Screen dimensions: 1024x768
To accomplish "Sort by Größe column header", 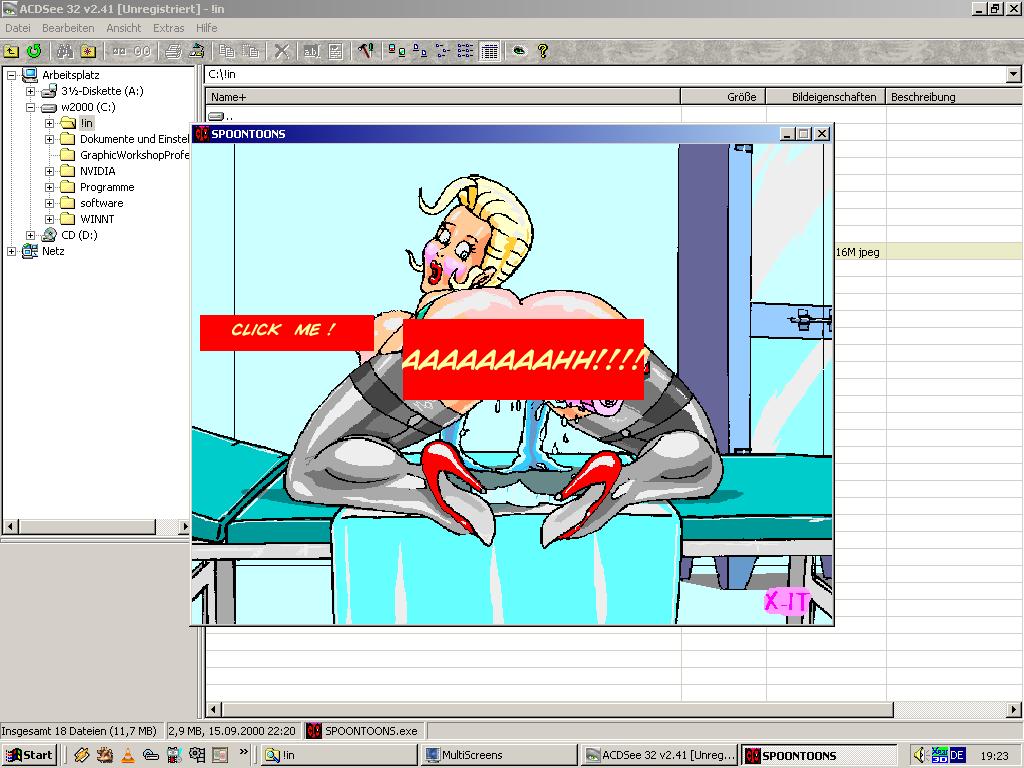I will tap(723, 97).
